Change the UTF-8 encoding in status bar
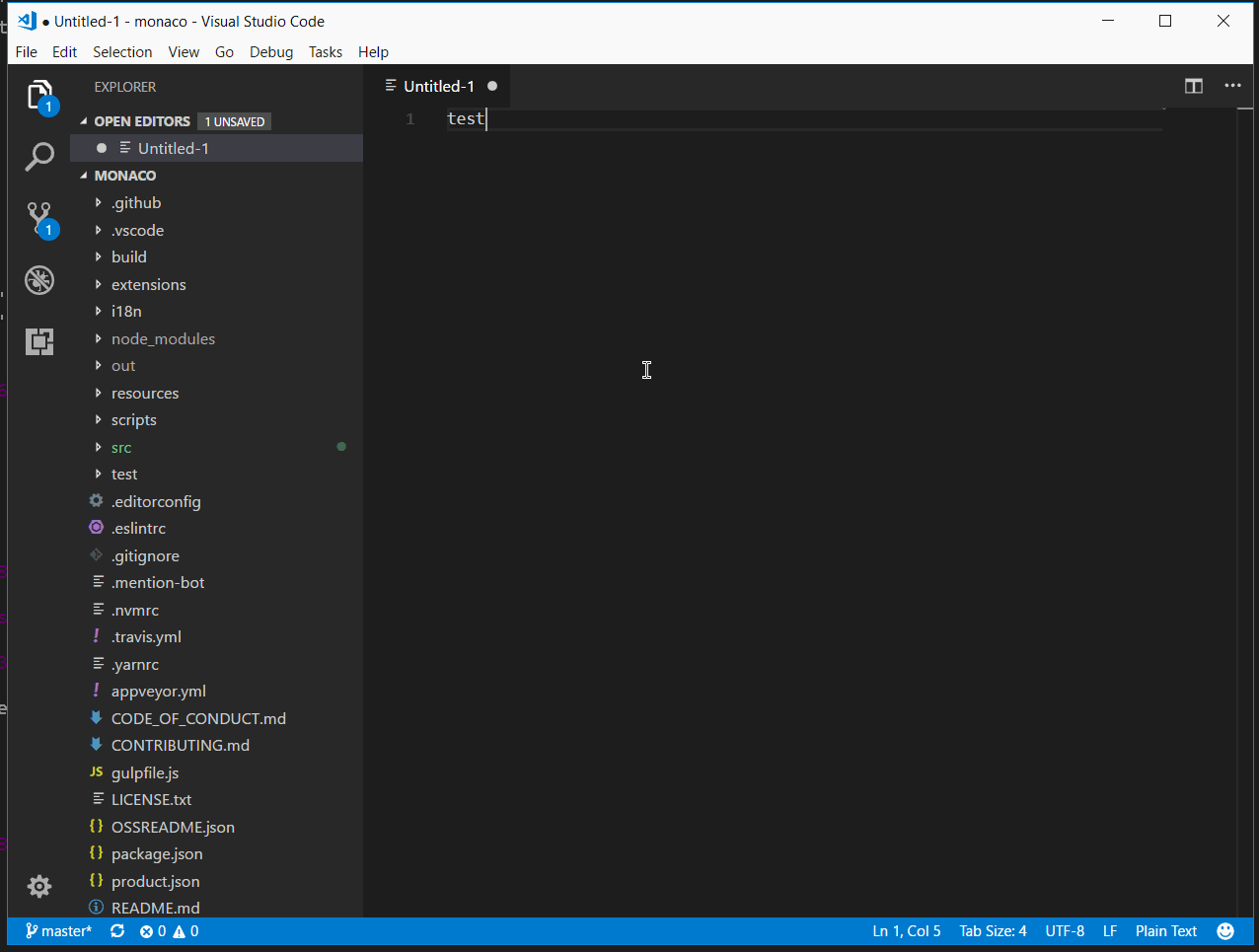1259x952 pixels. [x=1065, y=930]
